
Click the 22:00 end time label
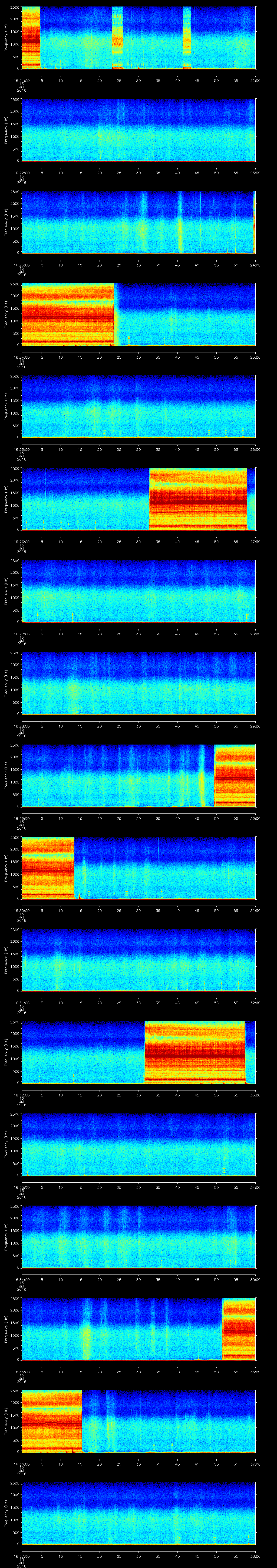[255, 80]
